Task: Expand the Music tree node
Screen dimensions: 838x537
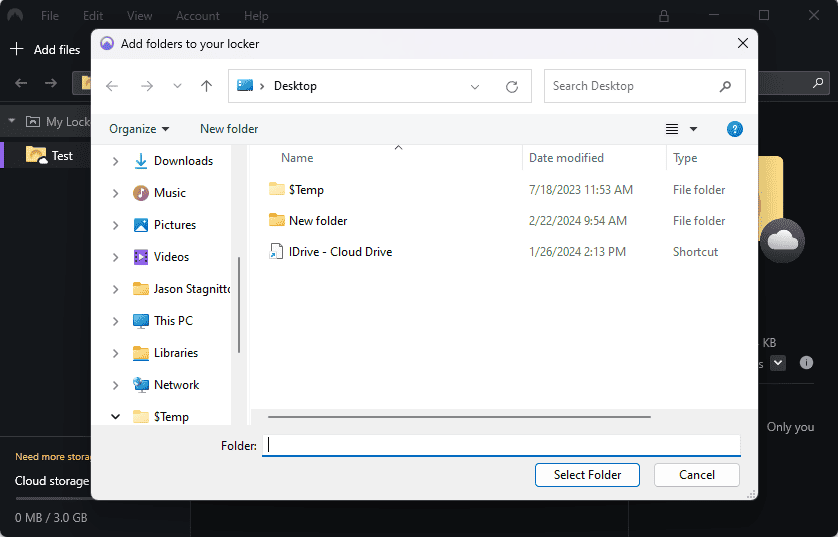Action: tap(115, 193)
